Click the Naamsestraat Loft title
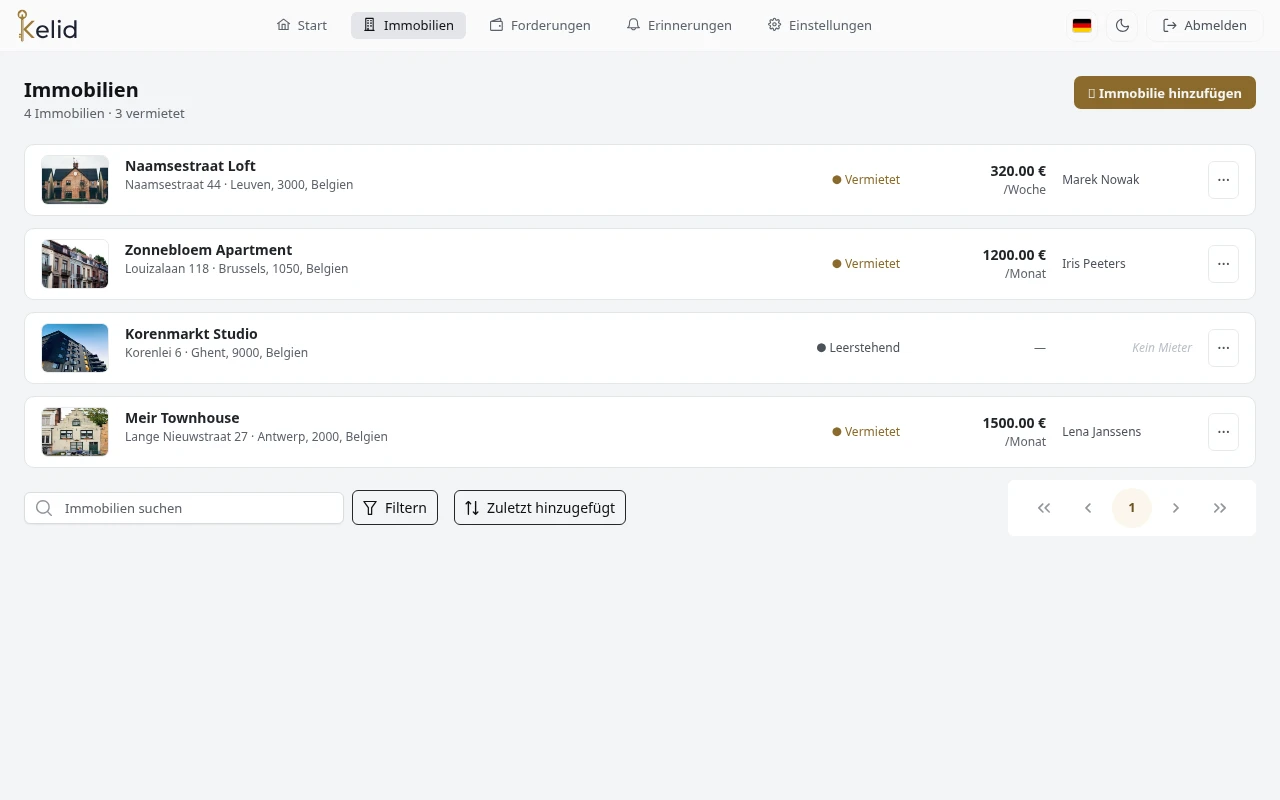Viewport: 1280px width, 800px height. coord(190,166)
